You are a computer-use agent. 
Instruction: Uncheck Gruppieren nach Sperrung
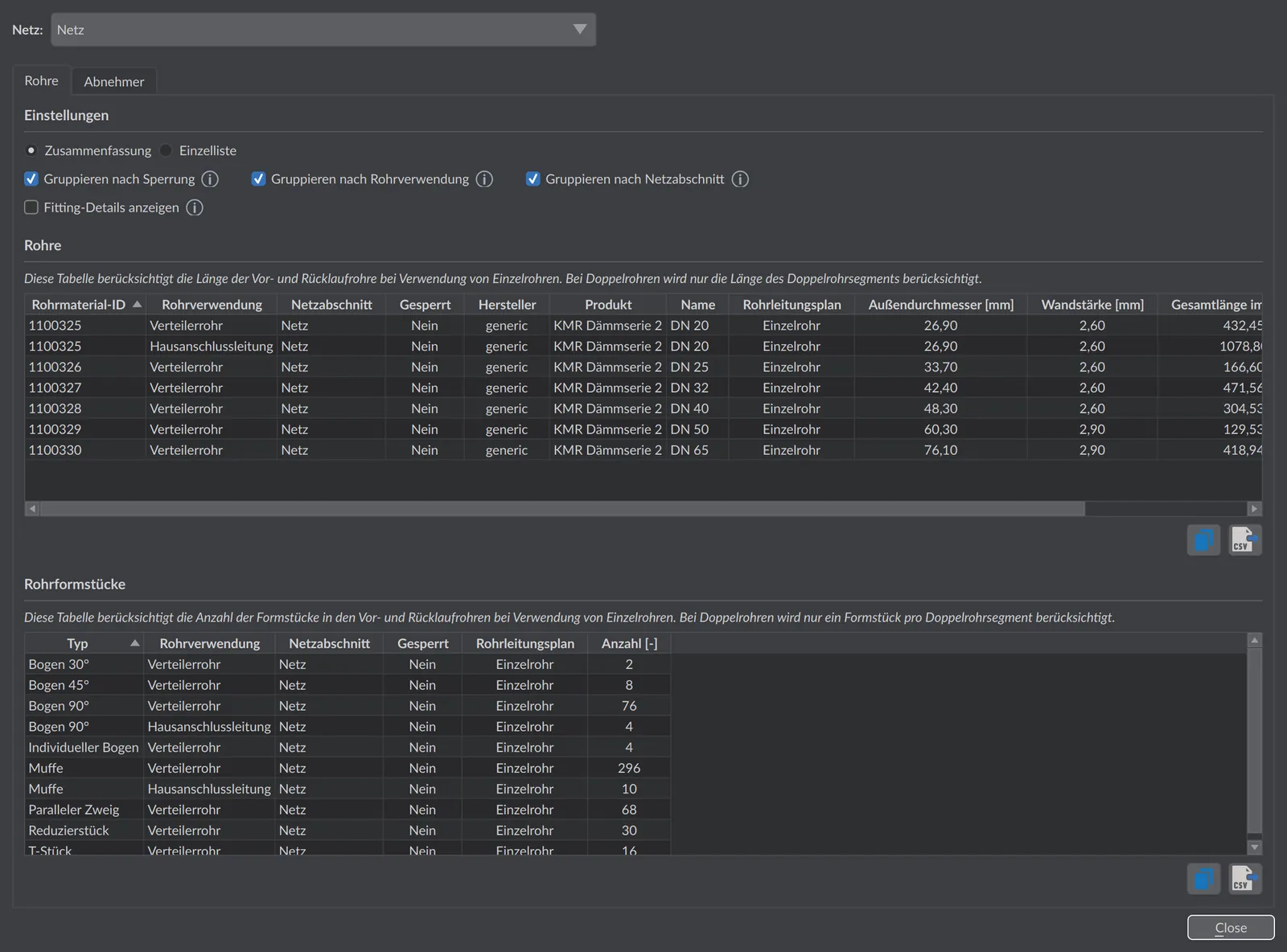pyautogui.click(x=31, y=178)
